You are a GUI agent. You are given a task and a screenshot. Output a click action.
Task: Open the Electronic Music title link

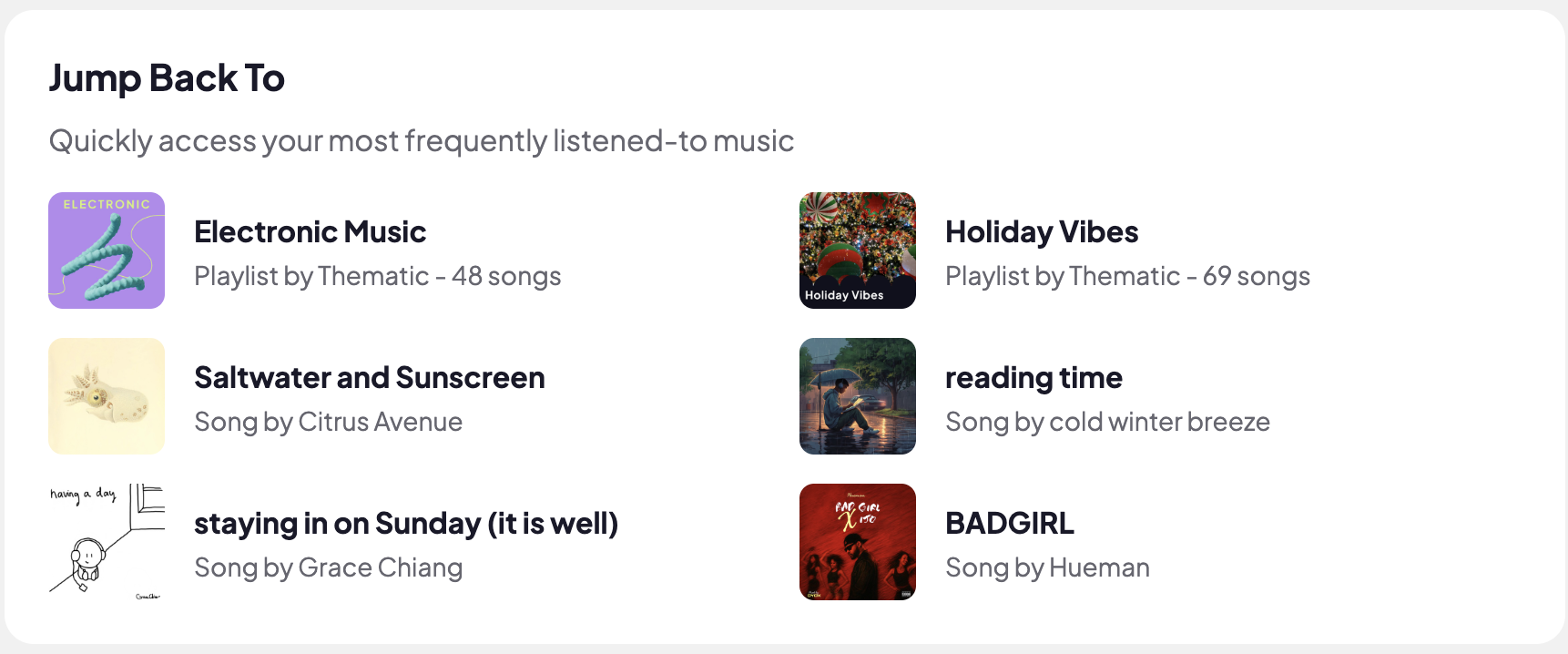pos(310,232)
